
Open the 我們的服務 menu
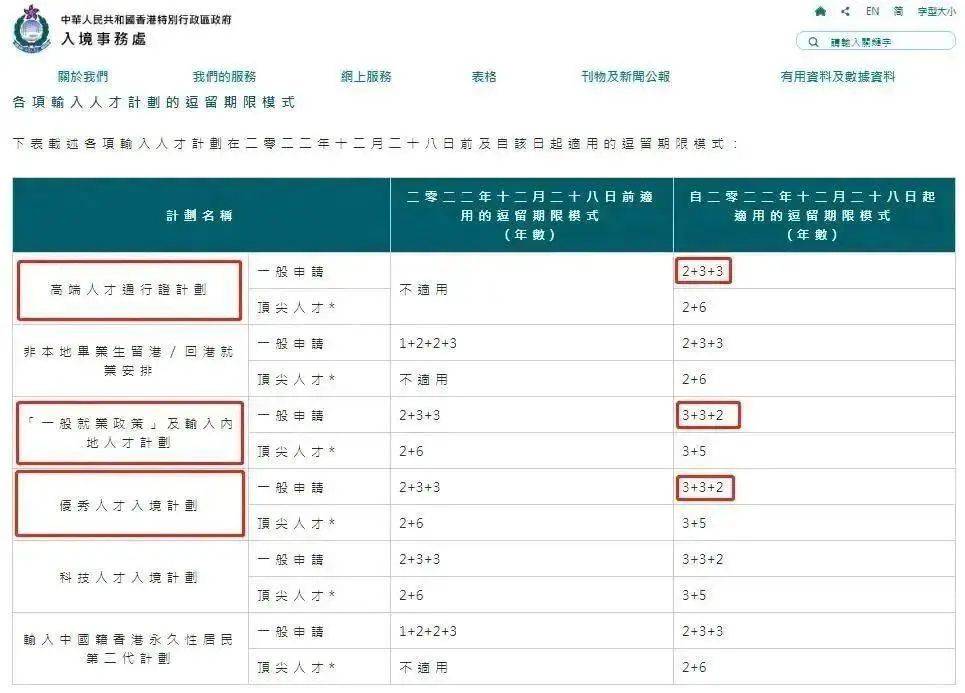(224, 75)
